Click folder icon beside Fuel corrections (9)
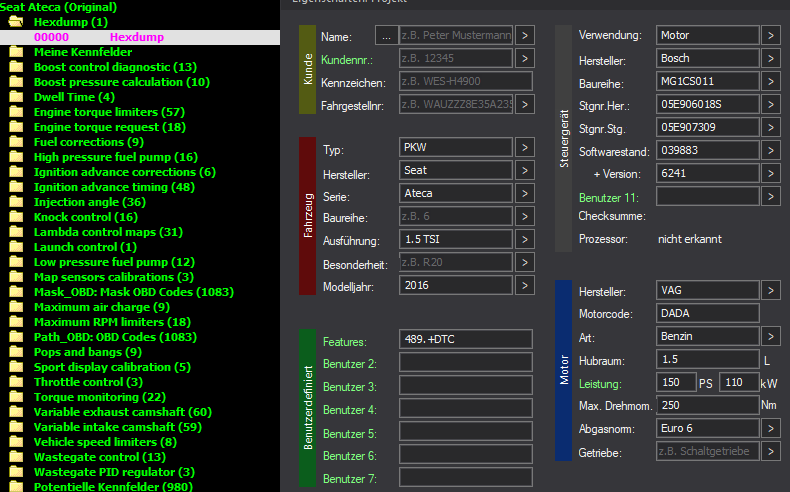The image size is (790, 492). click(16, 142)
